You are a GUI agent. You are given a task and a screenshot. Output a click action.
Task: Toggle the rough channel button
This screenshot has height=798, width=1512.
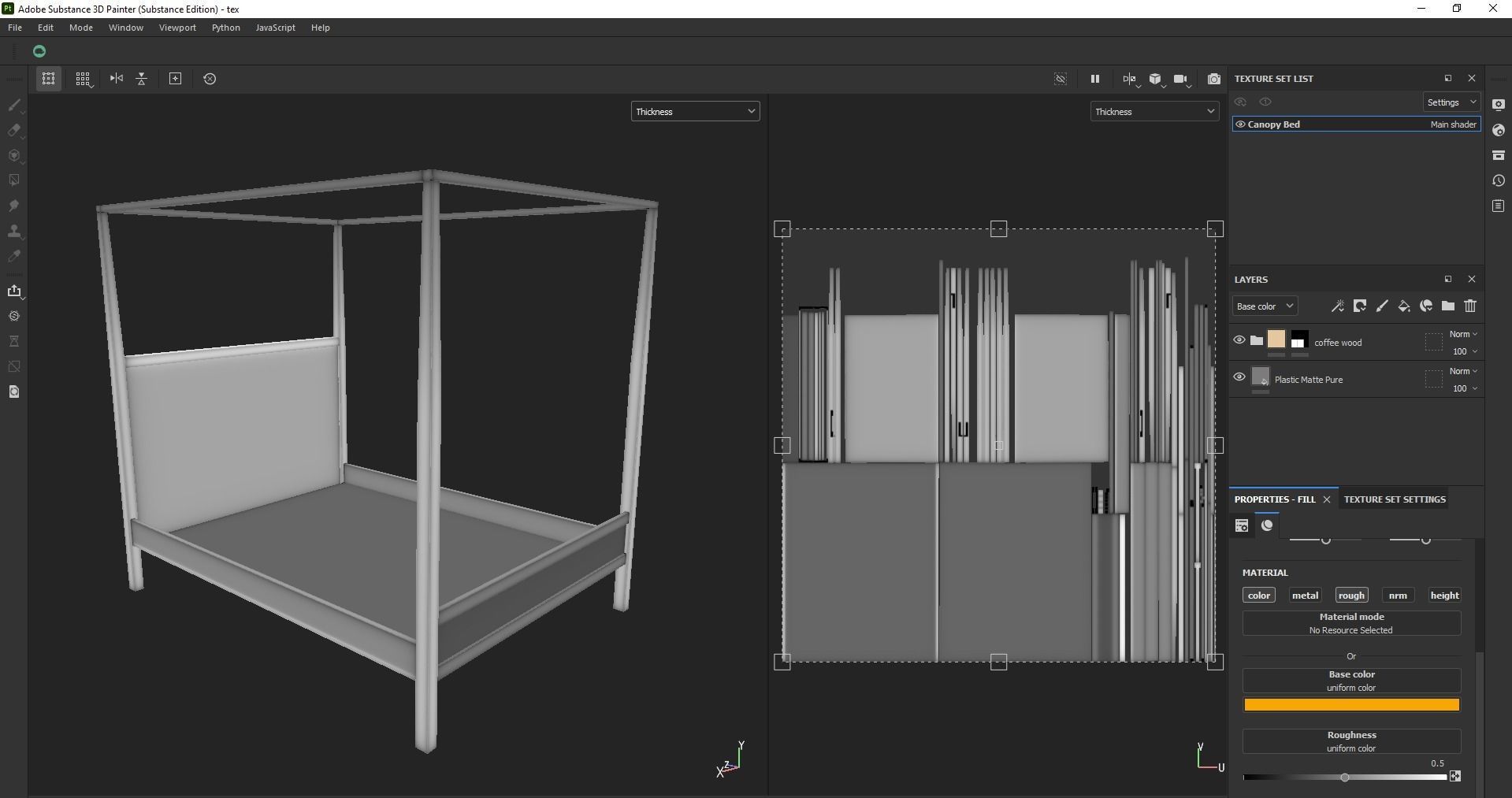[1351, 596]
